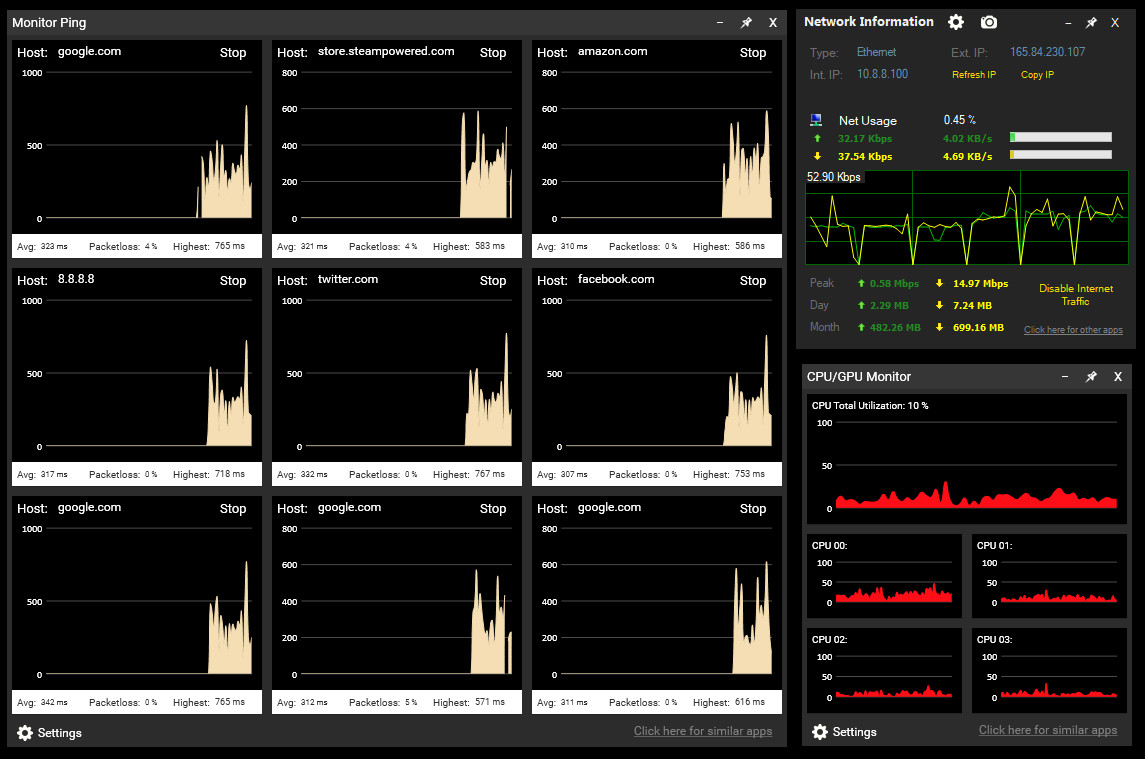1145x759 pixels.
Task: Open CPU/GPU Monitor Settings gear
Action: [x=820, y=732]
